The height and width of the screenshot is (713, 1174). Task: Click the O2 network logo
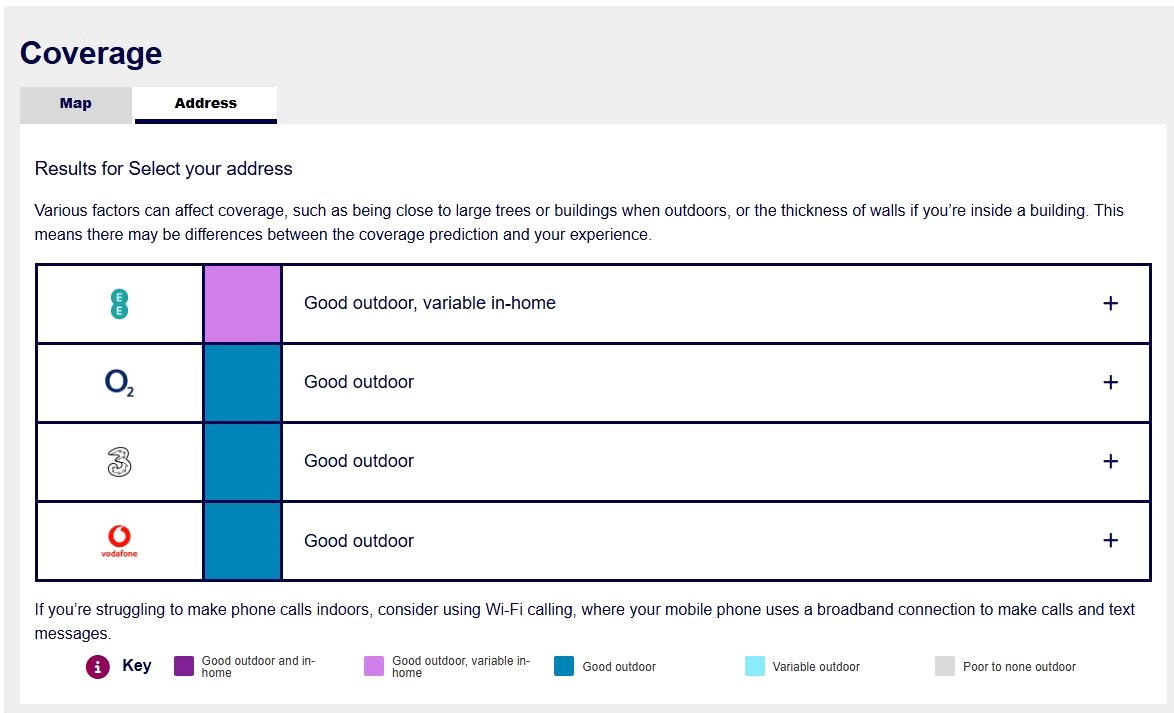pyautogui.click(x=119, y=383)
